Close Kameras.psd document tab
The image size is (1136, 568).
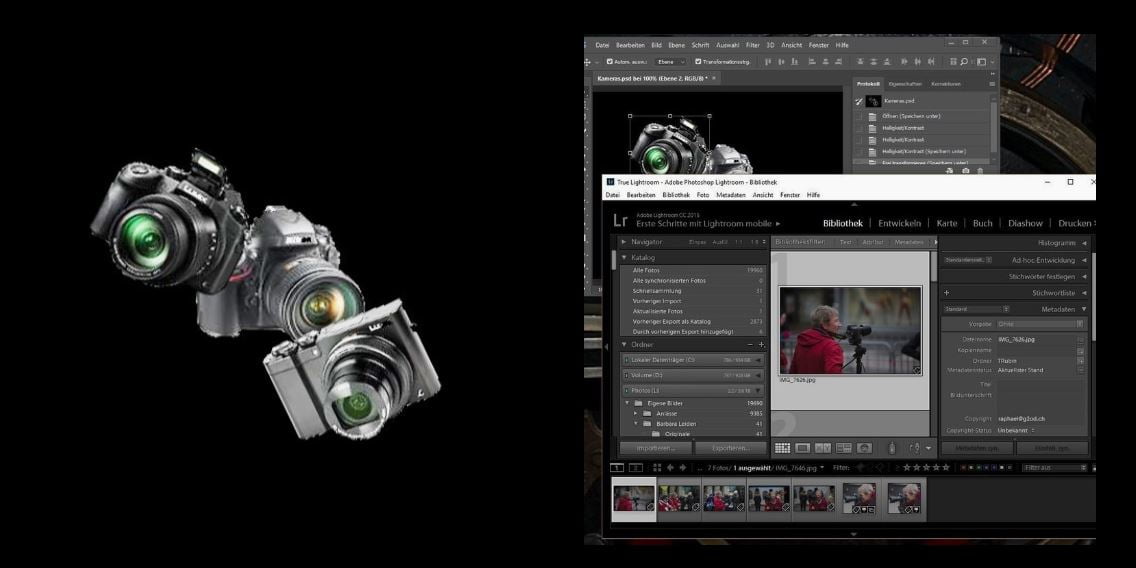(714, 78)
